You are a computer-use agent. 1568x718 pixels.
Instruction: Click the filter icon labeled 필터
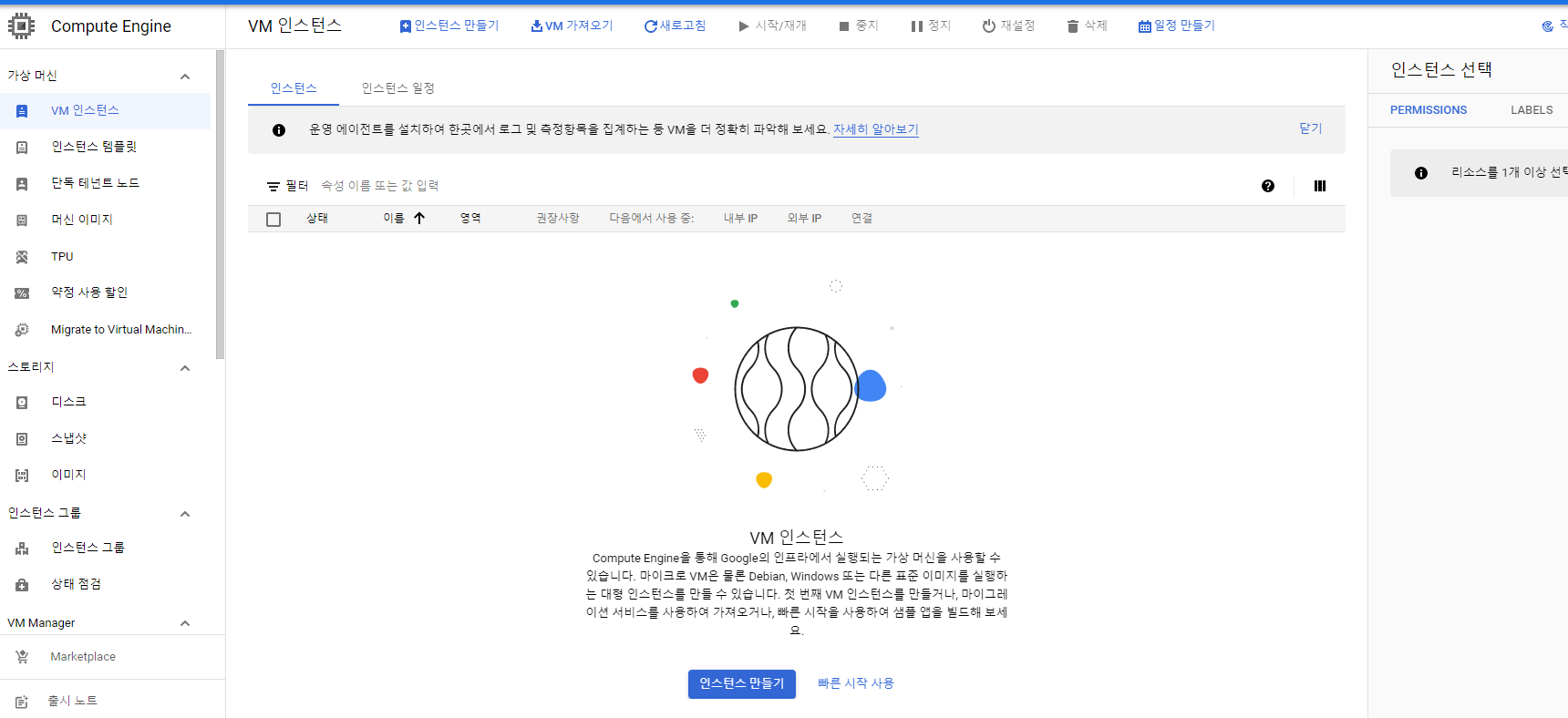273,186
